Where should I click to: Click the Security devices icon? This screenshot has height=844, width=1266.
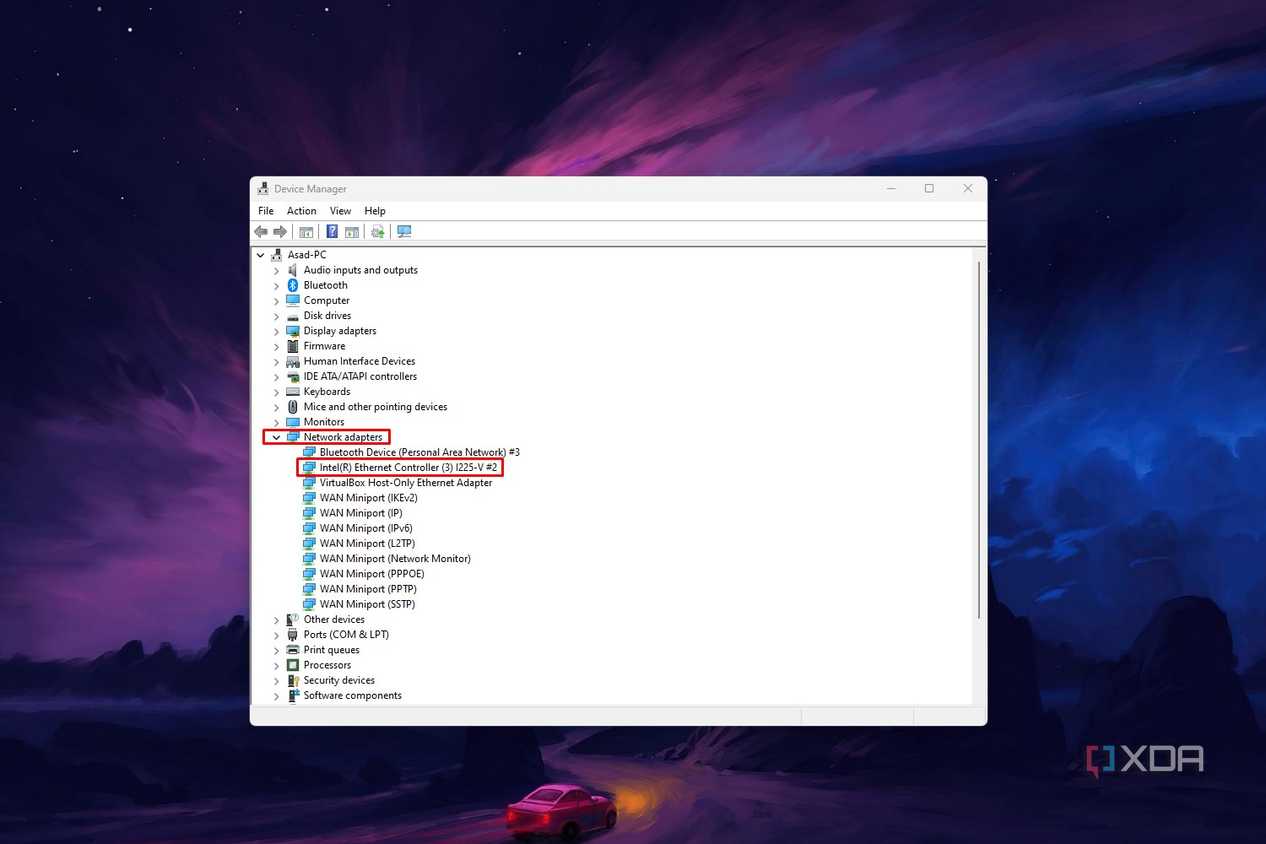click(x=293, y=680)
